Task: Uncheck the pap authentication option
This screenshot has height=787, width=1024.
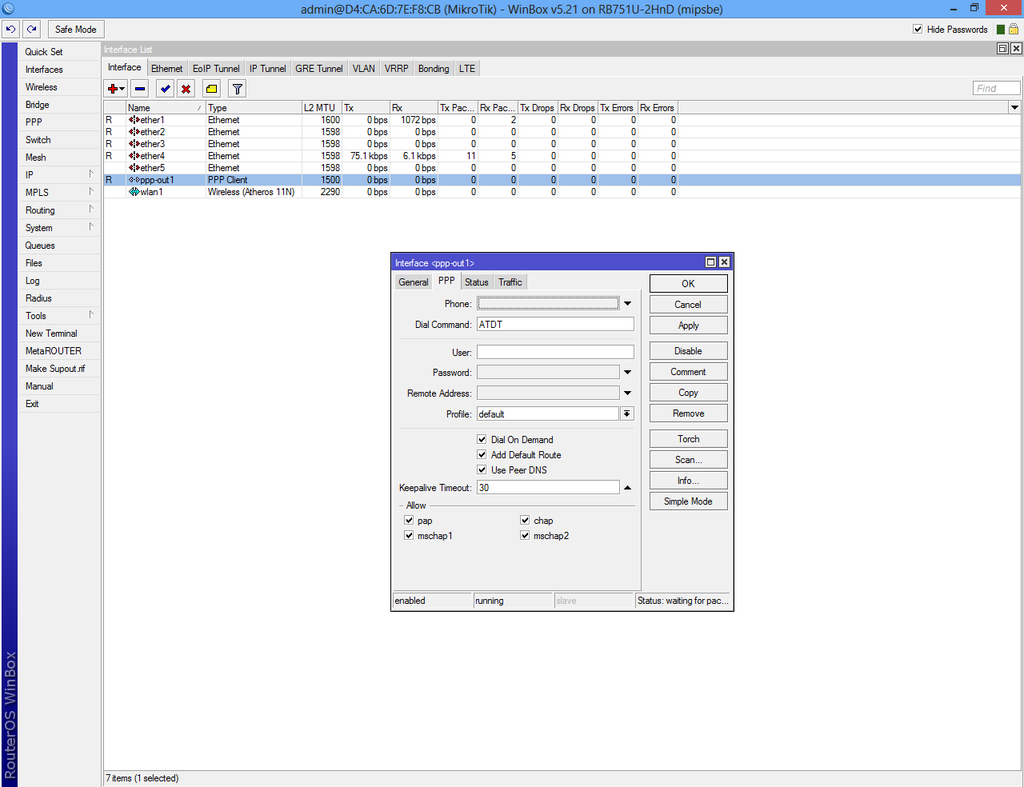Action: coord(409,520)
